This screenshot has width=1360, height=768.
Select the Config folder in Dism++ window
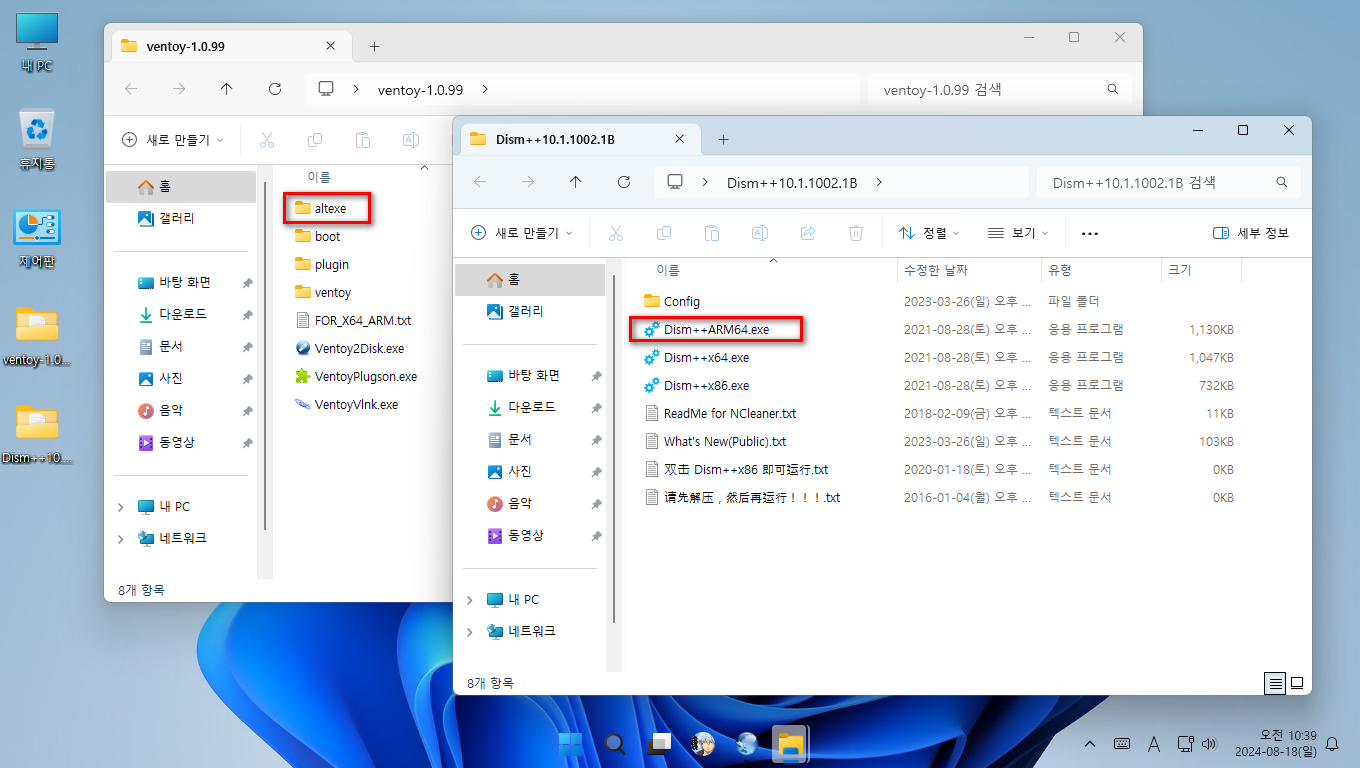tap(672, 301)
